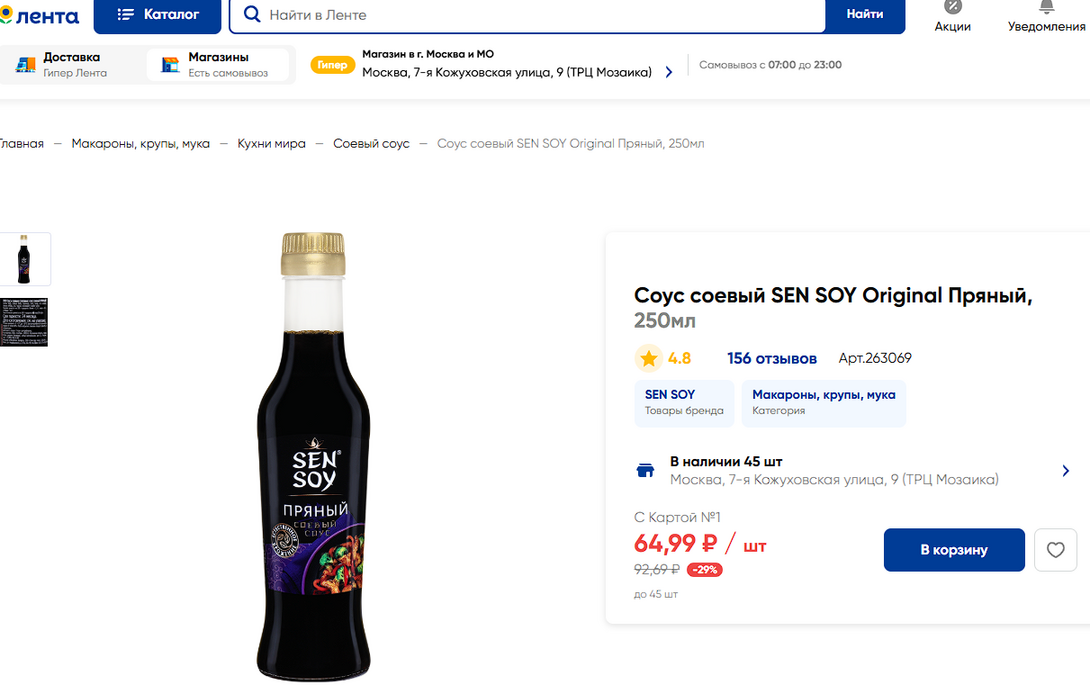
Task: Click the search field Найти в Ленте
Action: 540,15
